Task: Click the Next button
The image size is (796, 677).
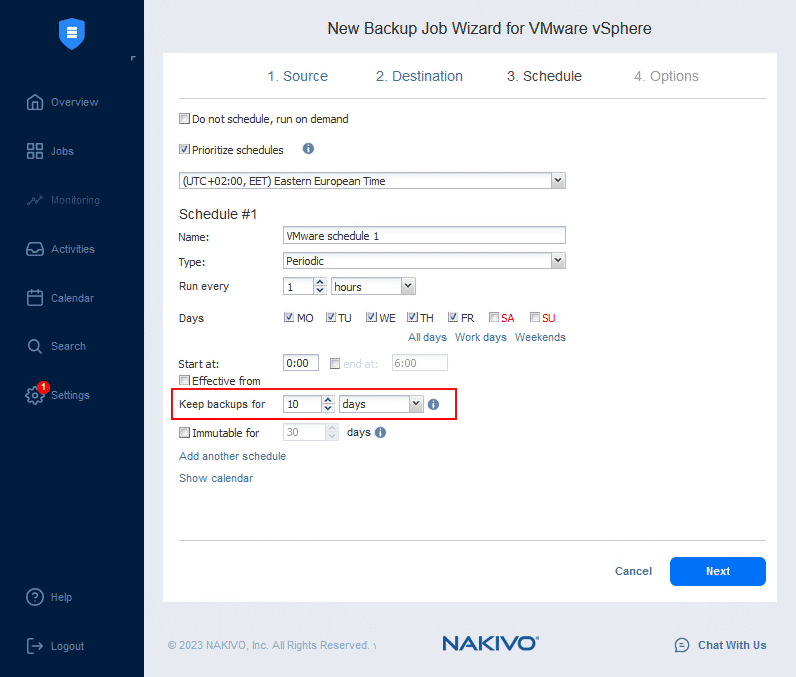Action: [x=717, y=571]
